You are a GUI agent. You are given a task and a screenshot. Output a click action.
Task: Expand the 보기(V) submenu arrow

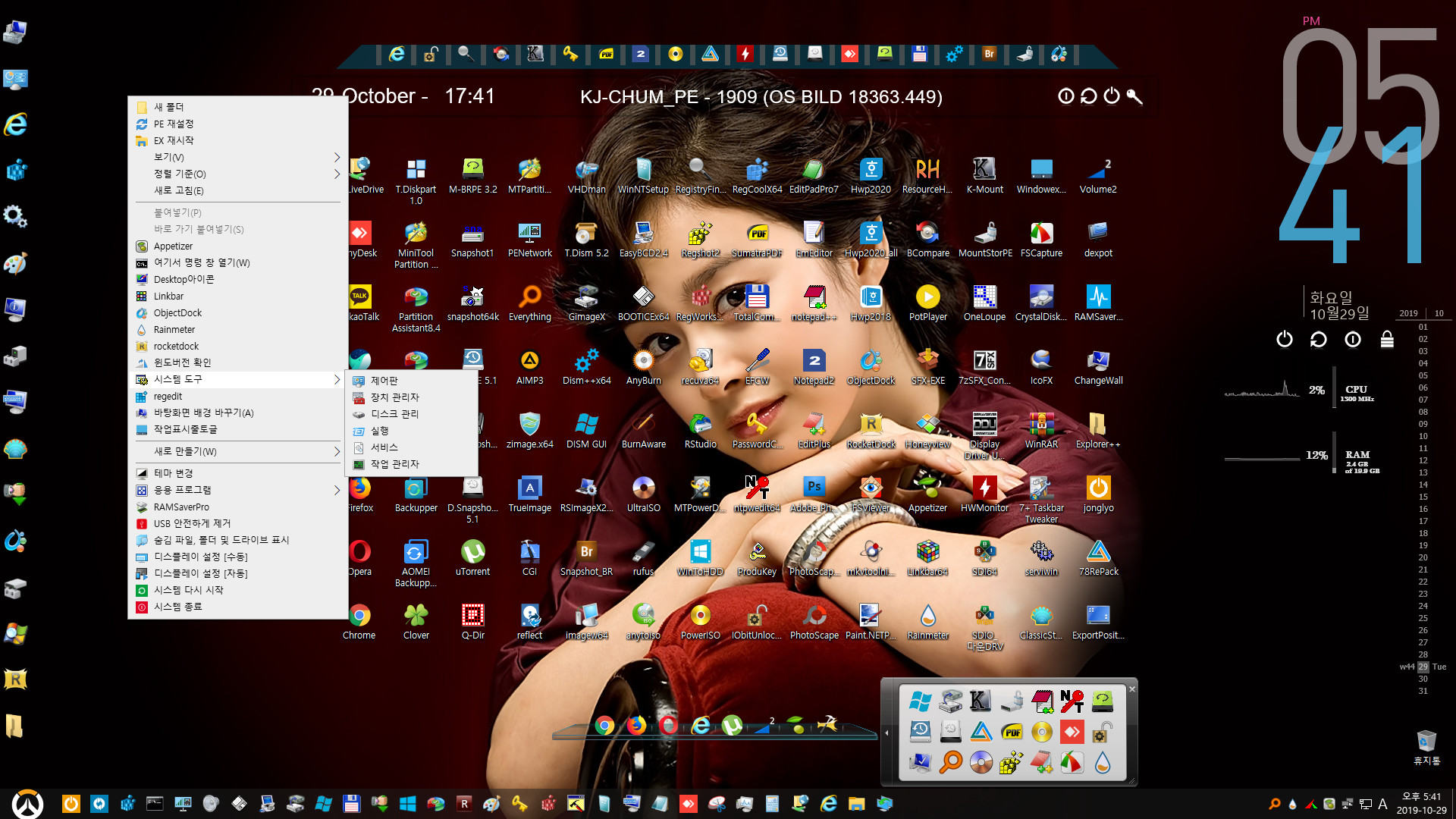(337, 157)
